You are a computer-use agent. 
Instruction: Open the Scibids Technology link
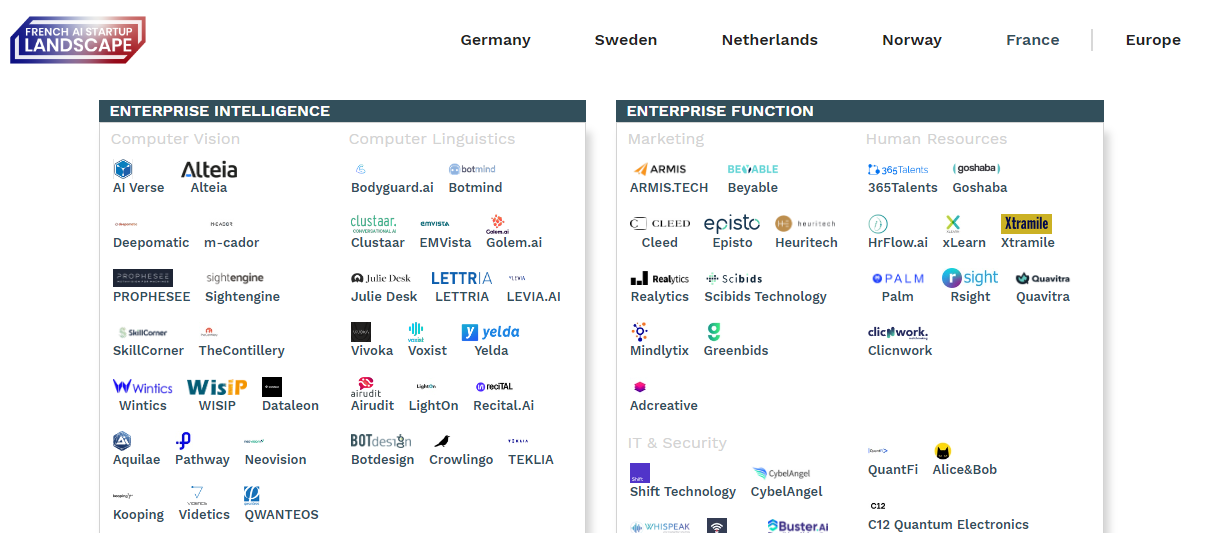click(x=765, y=297)
